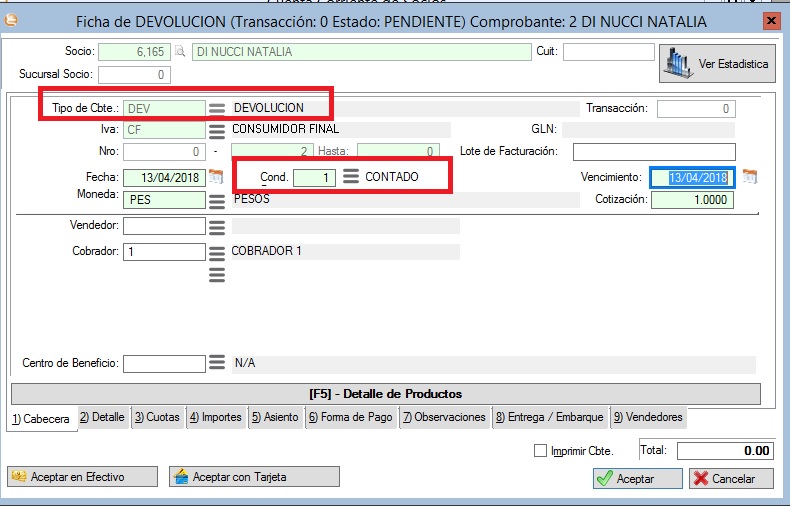Click the magnifier icon next to Socio
790x506 pixels.
(x=180, y=53)
